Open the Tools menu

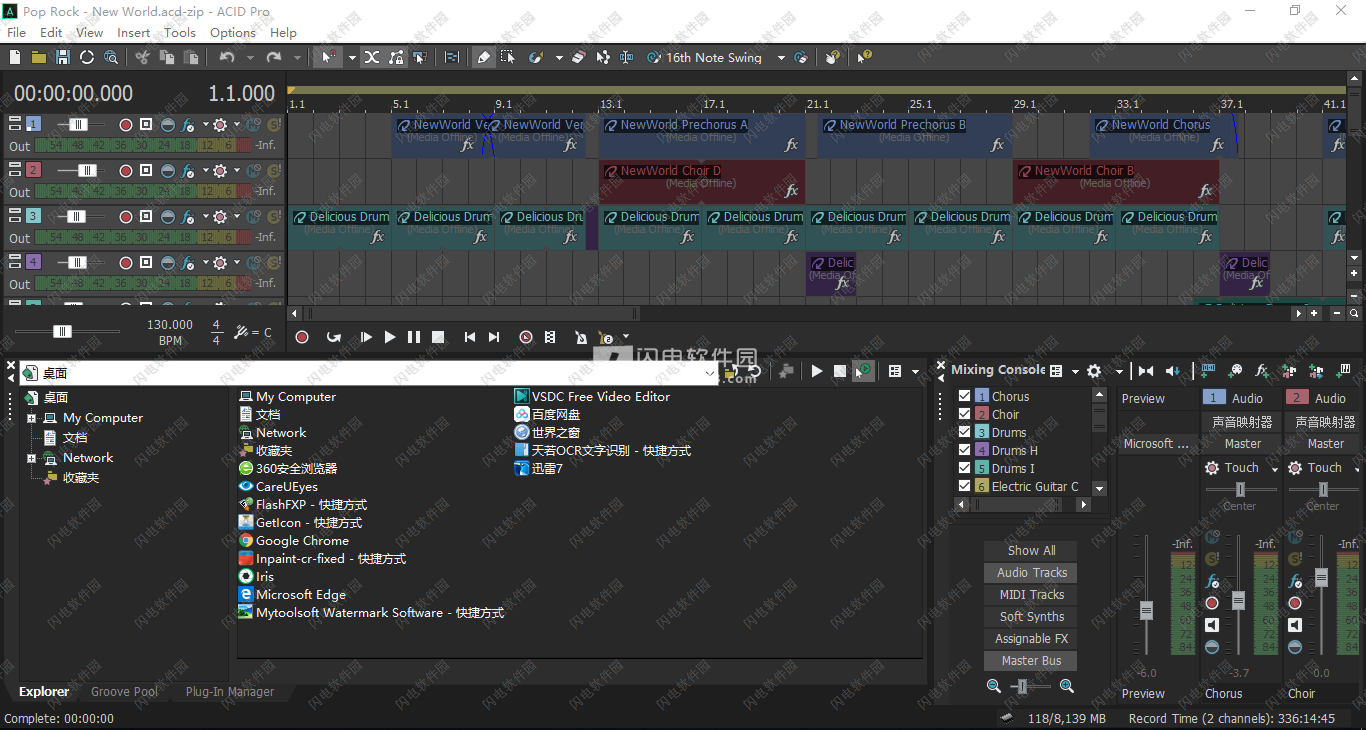tap(180, 32)
